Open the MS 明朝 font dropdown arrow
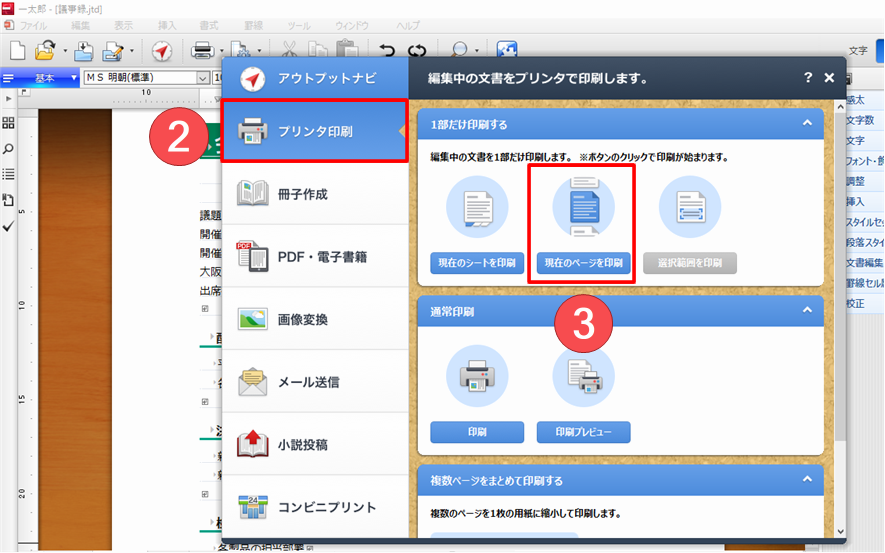This screenshot has height=553, width=885. pyautogui.click(x=203, y=78)
